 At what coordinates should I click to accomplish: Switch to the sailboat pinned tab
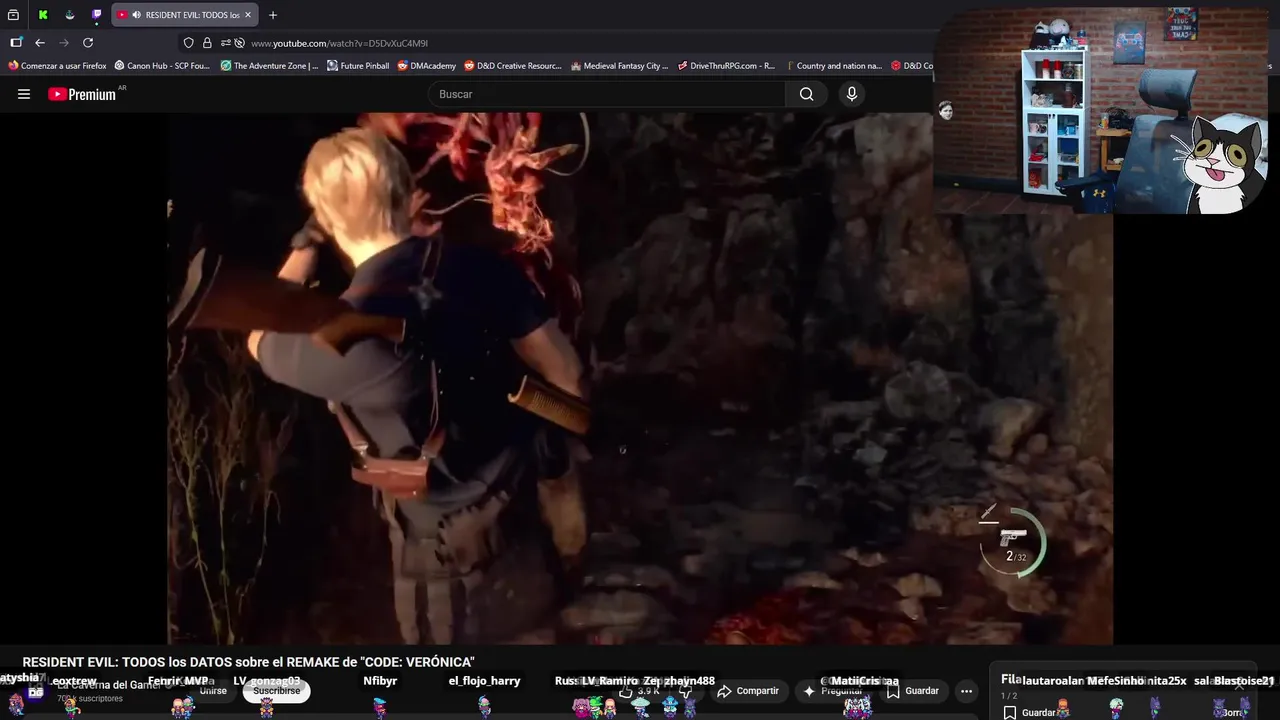click(70, 15)
